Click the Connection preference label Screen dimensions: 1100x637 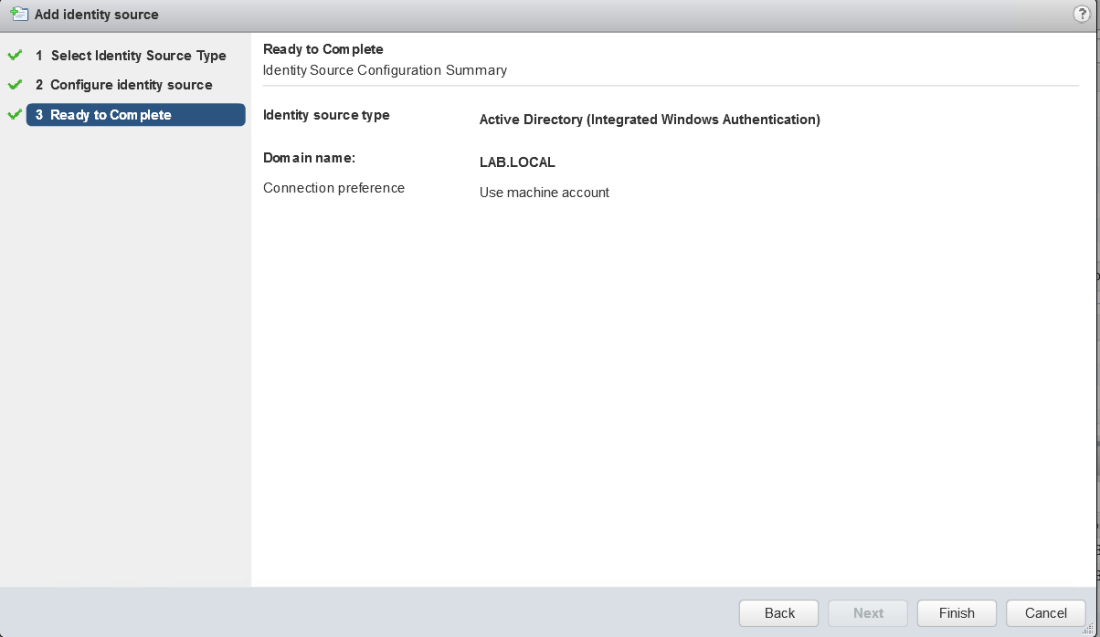[x=333, y=188]
